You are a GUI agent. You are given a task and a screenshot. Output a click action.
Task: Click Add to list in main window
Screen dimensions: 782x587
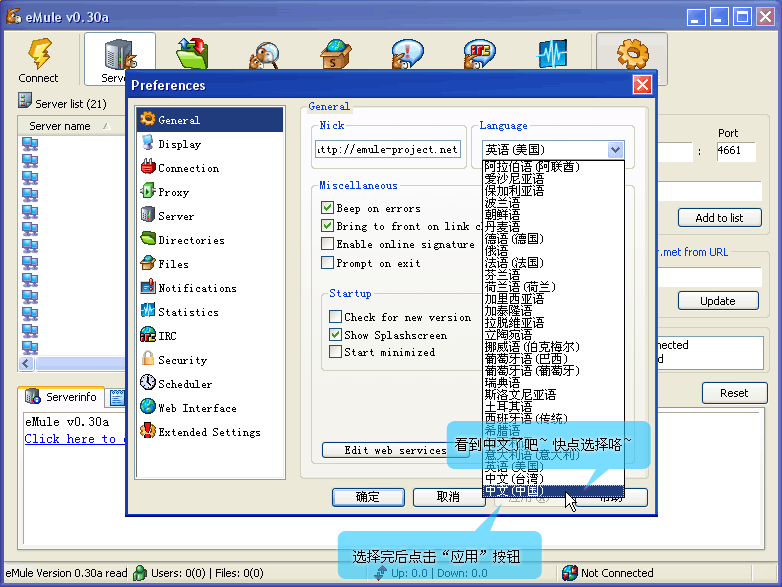719,217
